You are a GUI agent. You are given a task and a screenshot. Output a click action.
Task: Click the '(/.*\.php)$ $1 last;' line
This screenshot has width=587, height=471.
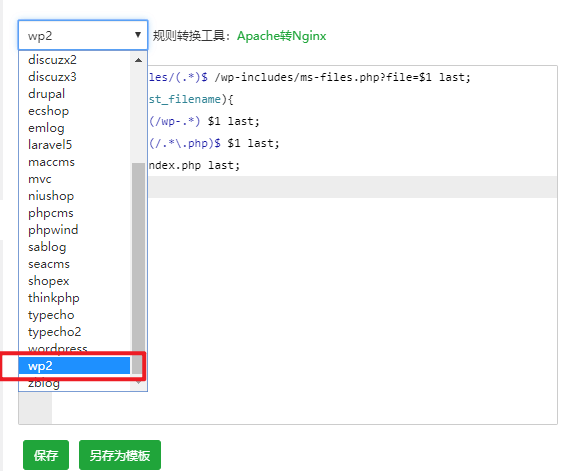214,143
